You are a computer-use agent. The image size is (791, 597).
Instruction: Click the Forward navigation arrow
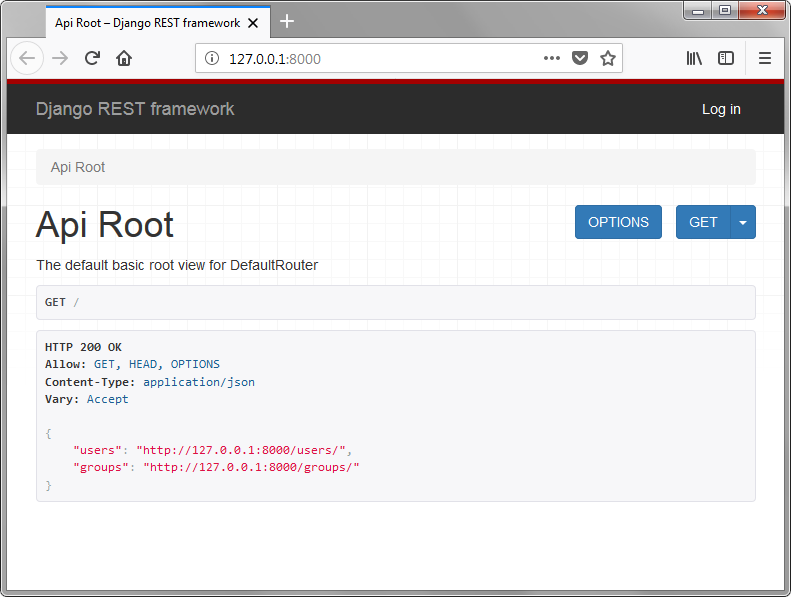(x=60, y=58)
